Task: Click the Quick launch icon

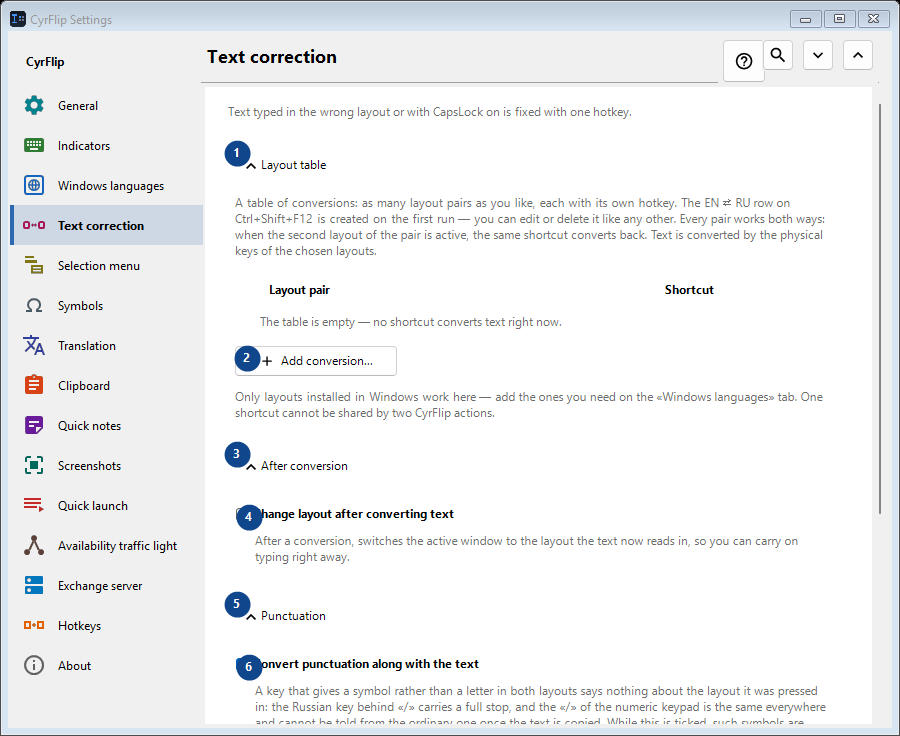Action: [x=34, y=505]
